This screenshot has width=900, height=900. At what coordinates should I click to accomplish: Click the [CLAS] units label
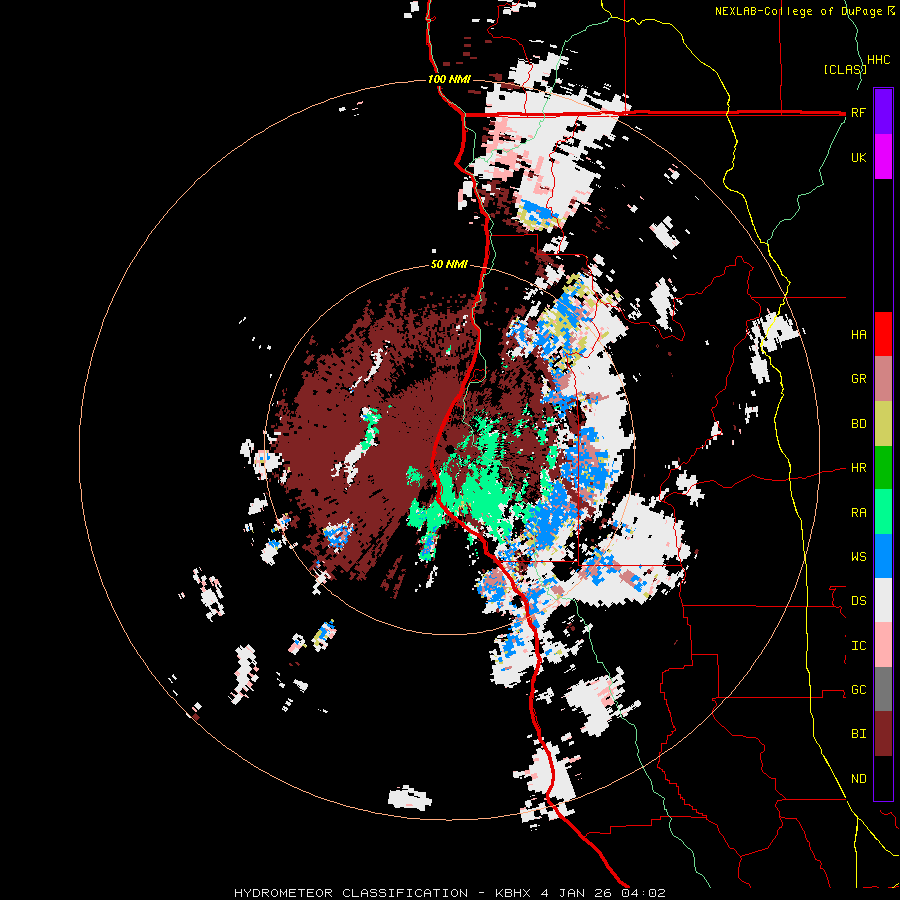844,70
